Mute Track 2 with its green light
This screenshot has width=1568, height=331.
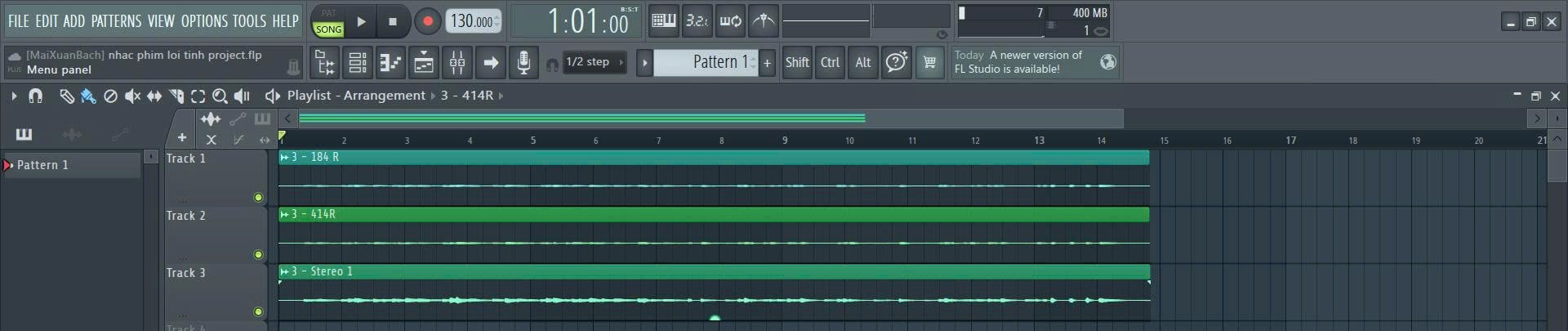coord(258,254)
